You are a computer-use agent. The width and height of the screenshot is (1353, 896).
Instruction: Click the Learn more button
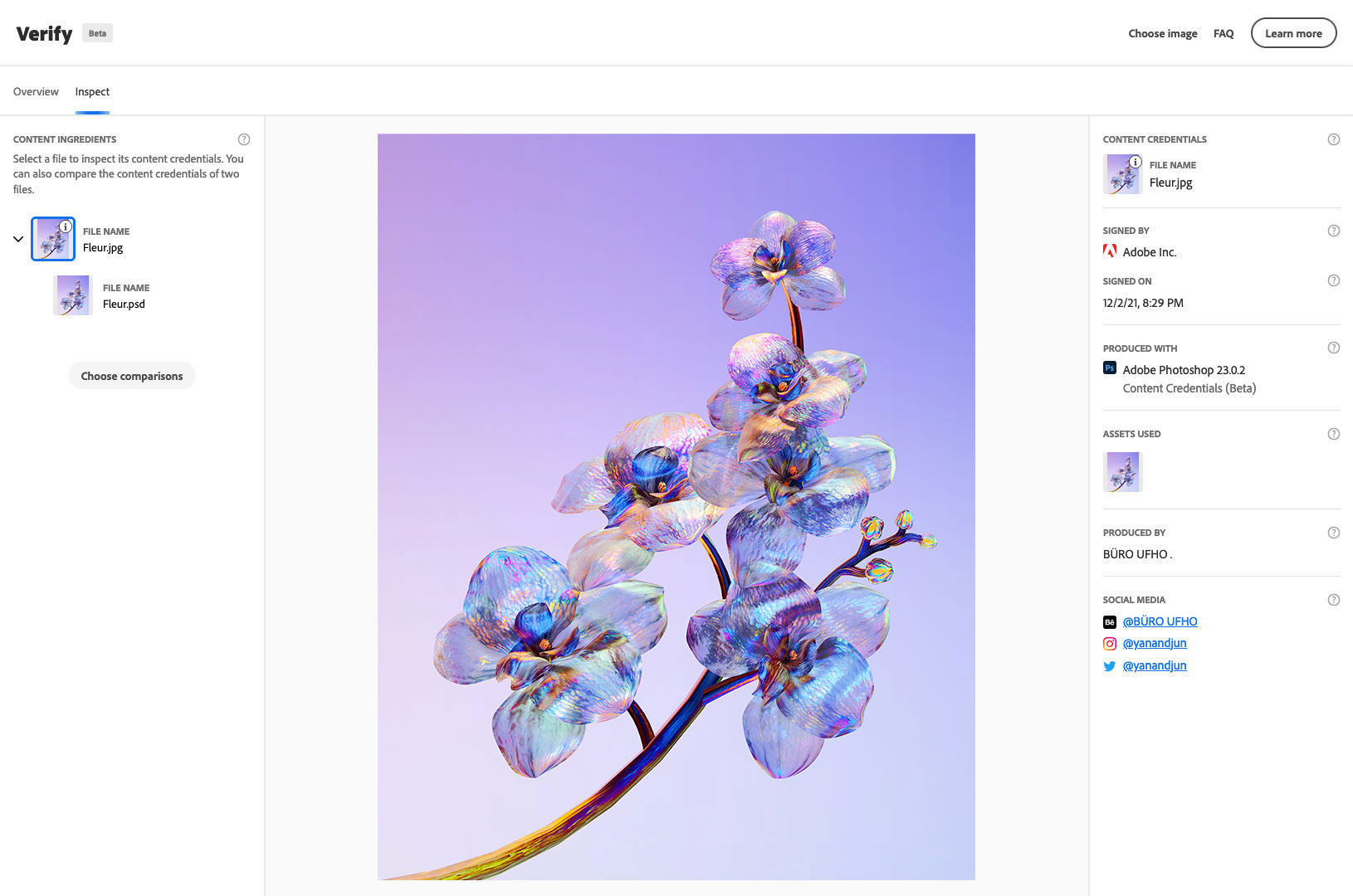pyautogui.click(x=1293, y=33)
